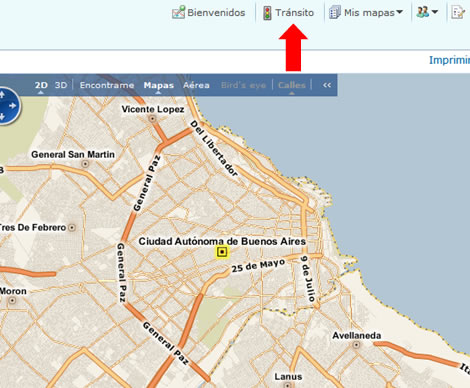
Task: Open the Bienvenidos link
Action: (216, 13)
